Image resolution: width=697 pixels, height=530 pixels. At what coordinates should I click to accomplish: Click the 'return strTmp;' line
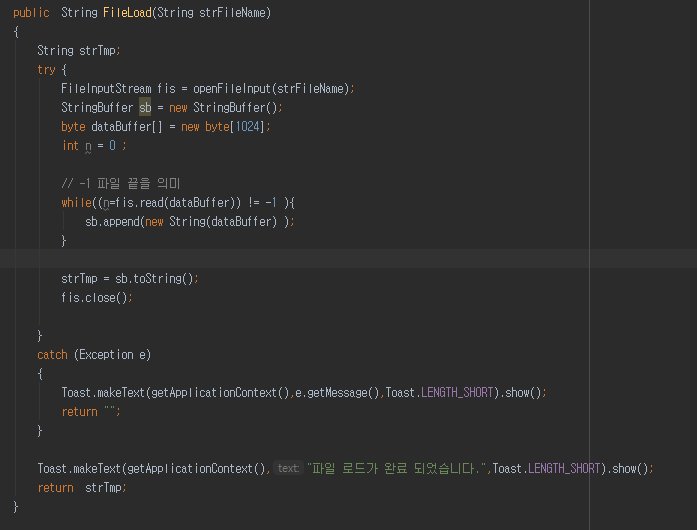pyautogui.click(x=82, y=488)
